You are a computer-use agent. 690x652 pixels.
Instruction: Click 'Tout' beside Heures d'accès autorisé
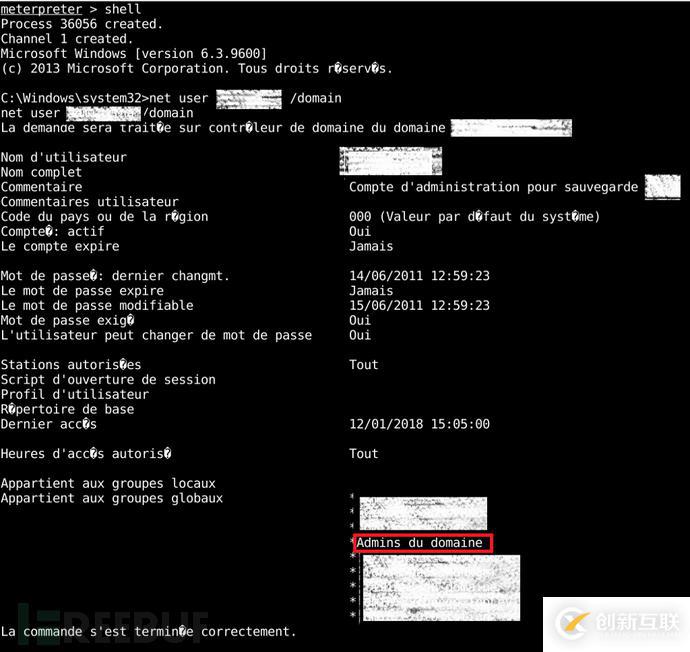tap(363, 454)
